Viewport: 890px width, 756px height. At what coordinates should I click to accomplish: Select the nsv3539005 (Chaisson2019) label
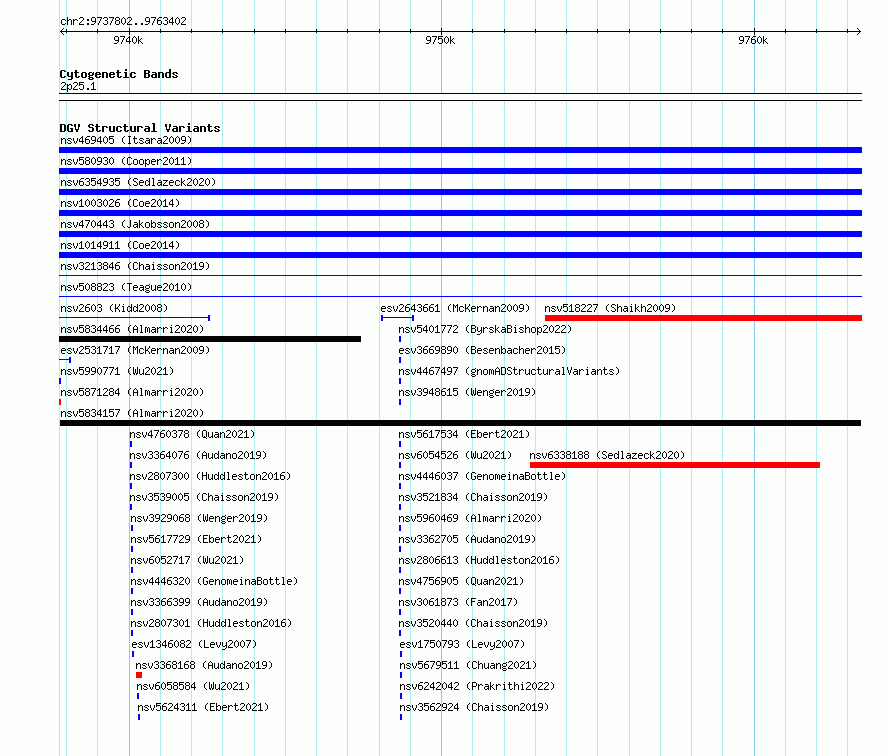coord(204,497)
